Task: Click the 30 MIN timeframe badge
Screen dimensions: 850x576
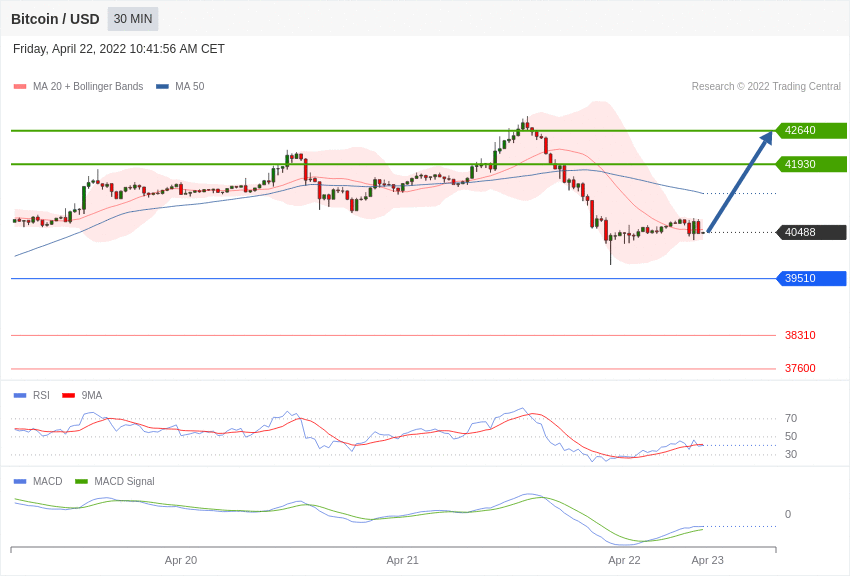Action: [x=133, y=19]
